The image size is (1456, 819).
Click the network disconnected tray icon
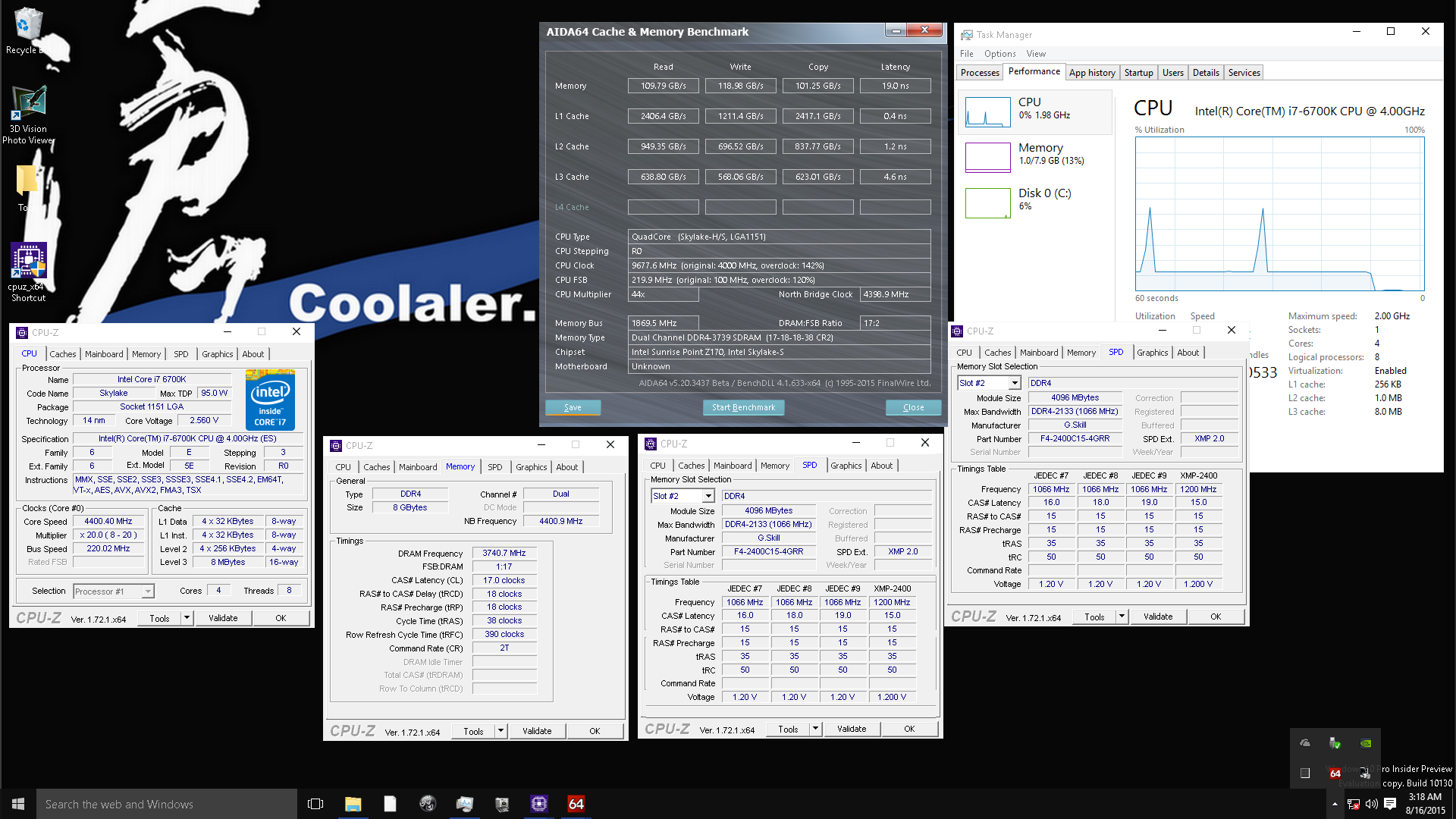click(1354, 804)
